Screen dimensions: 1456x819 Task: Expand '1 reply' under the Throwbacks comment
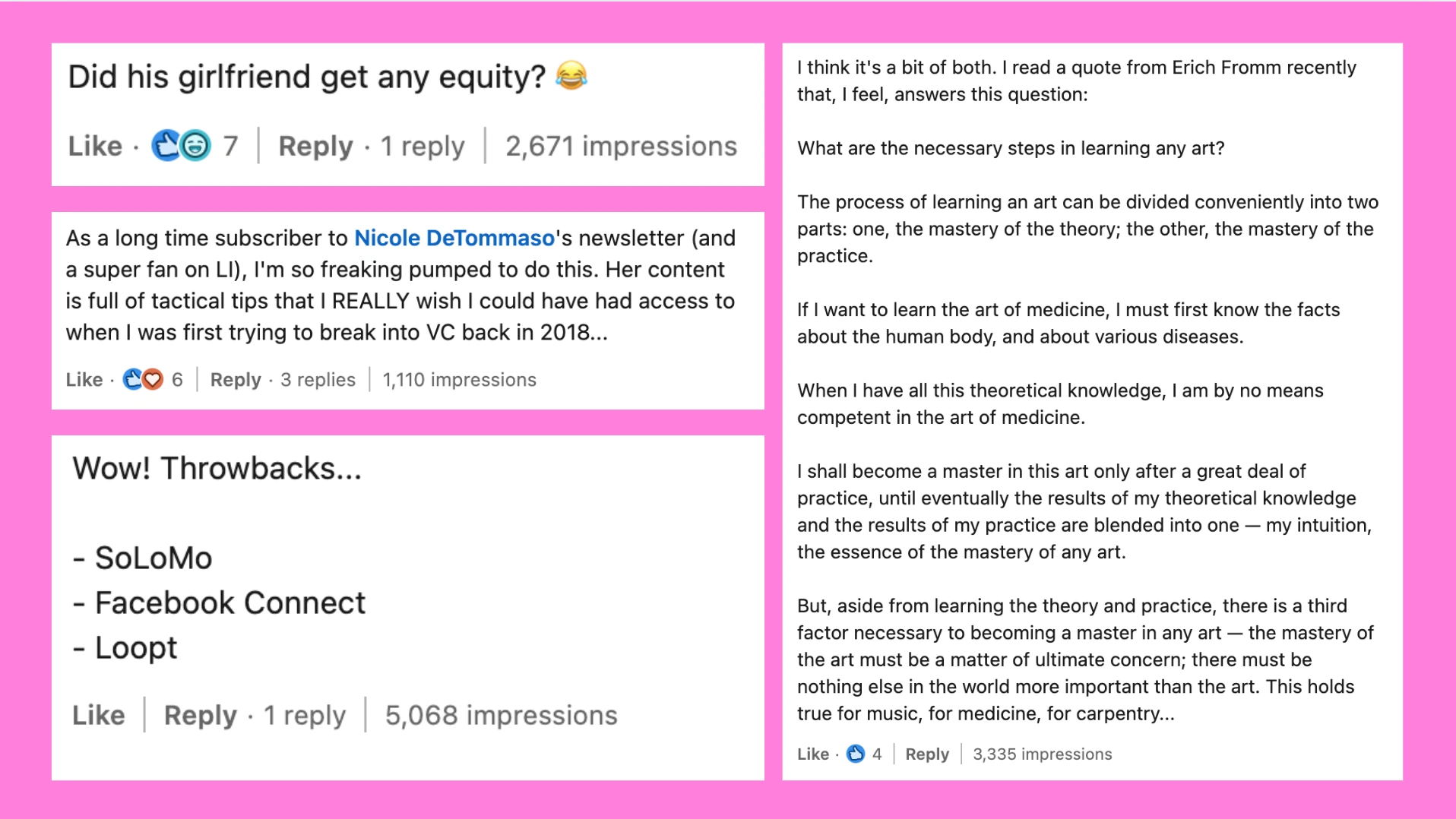[305, 715]
